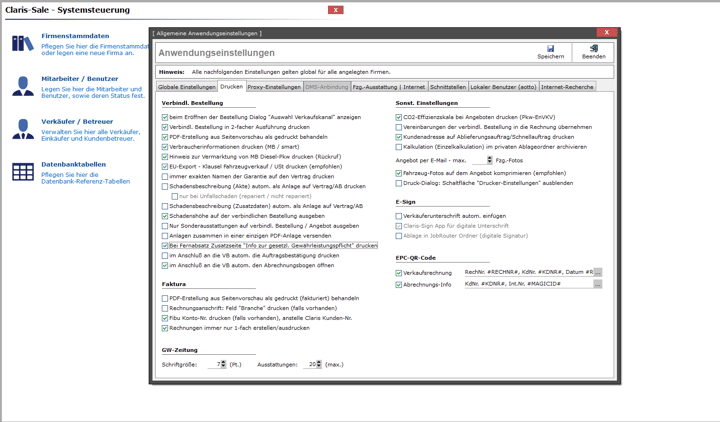720x422 pixels.
Task: Enable 'Druck-Dialog: Schaltfläche ausblenden' checkbox
Action: (x=399, y=183)
